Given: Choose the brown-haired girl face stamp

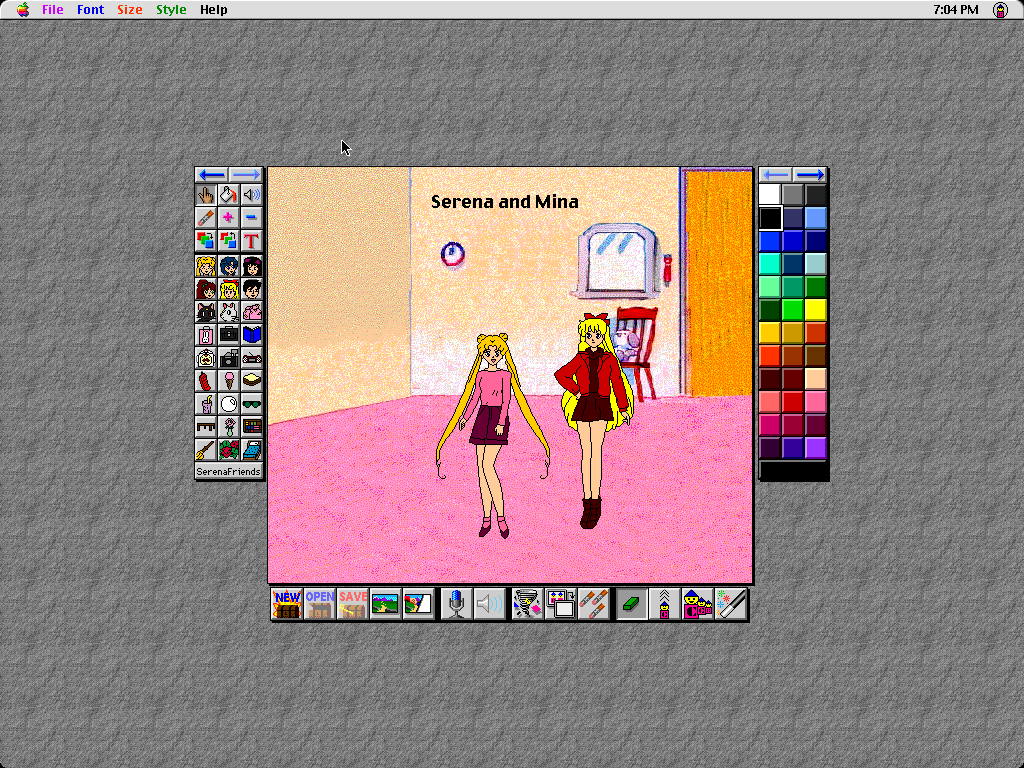Looking at the screenshot, I should [206, 289].
